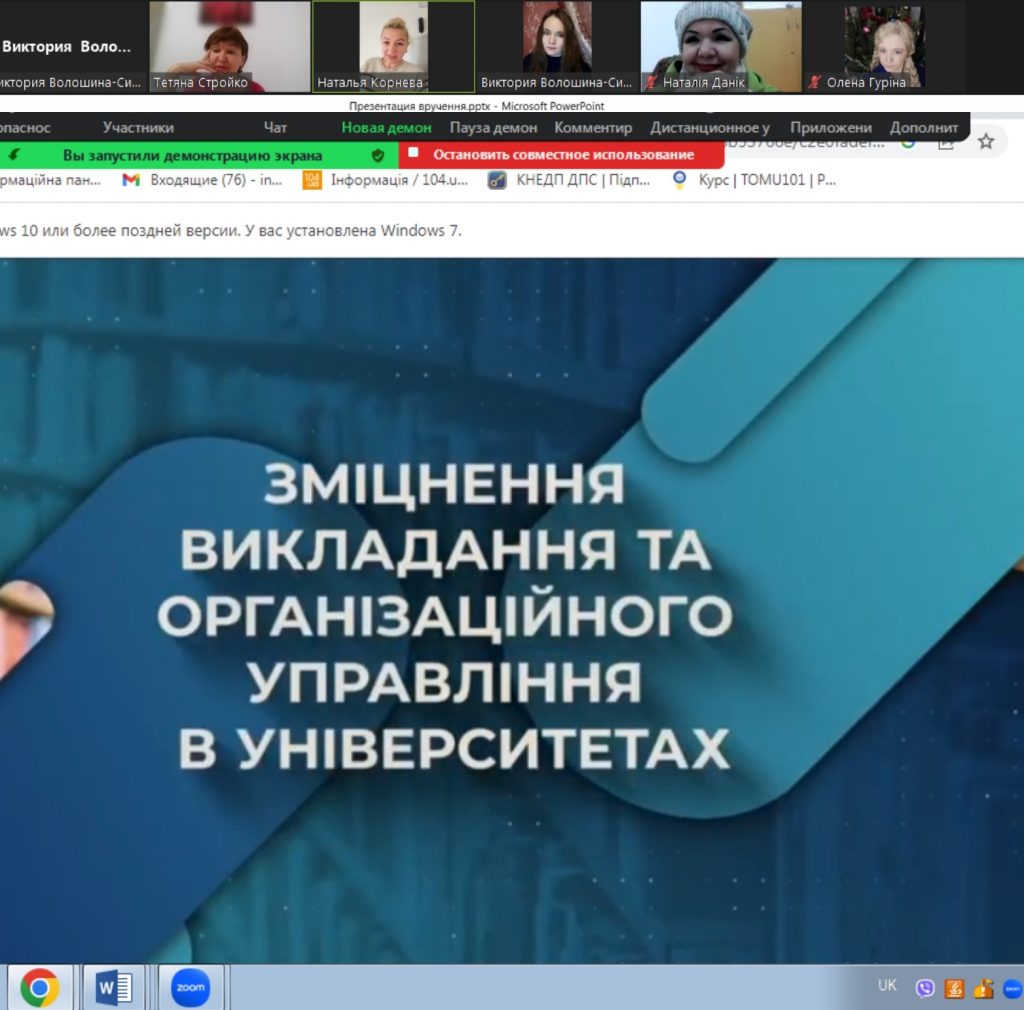The height and width of the screenshot is (1010, 1024).
Task: Stop screen sharing with the red button
Action: click(x=561, y=155)
